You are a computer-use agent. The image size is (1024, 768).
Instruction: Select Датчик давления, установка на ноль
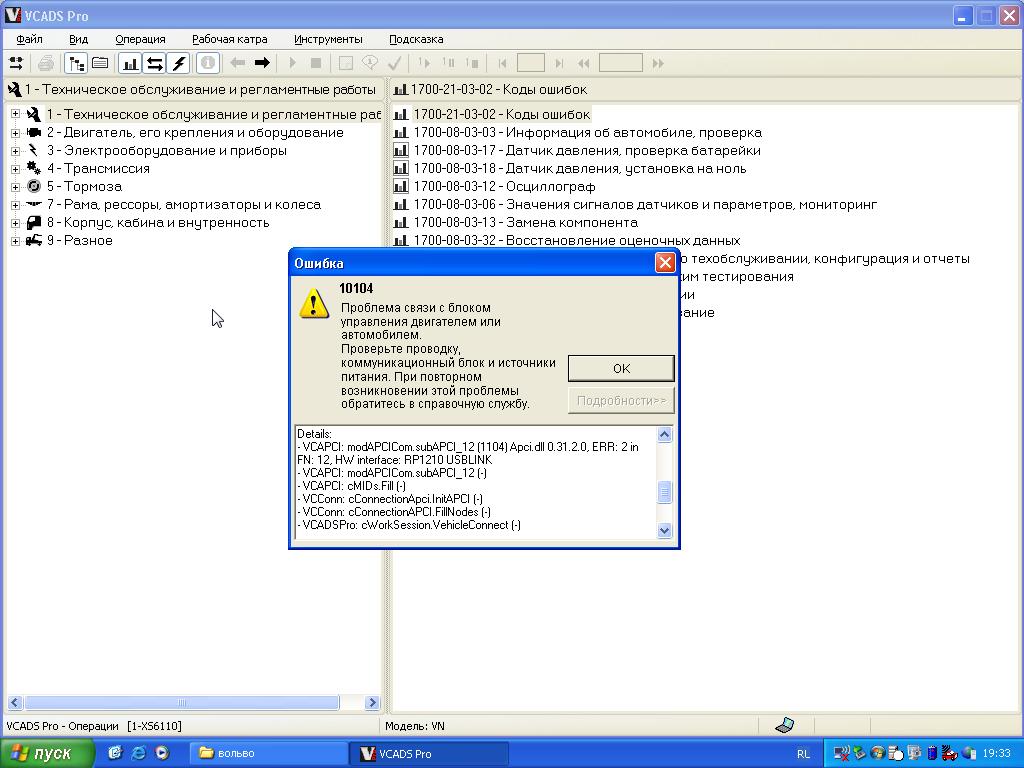(580, 168)
